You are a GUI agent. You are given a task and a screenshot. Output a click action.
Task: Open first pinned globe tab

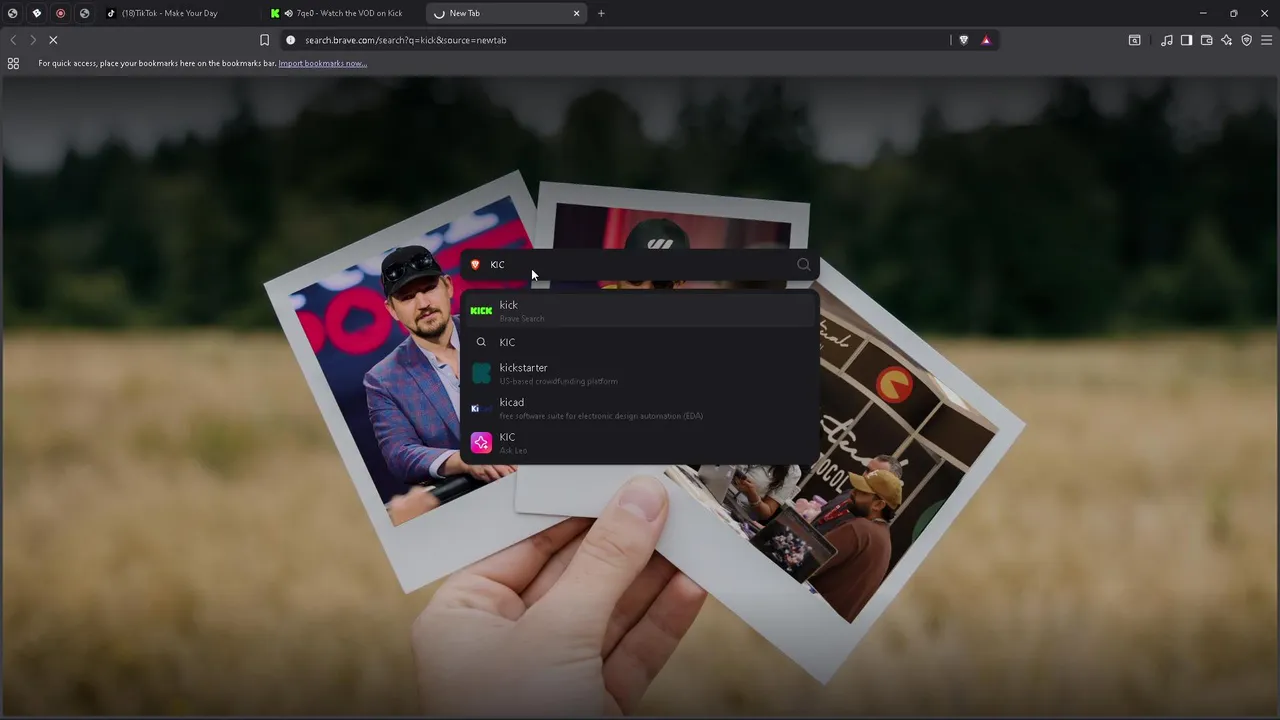pos(12,13)
